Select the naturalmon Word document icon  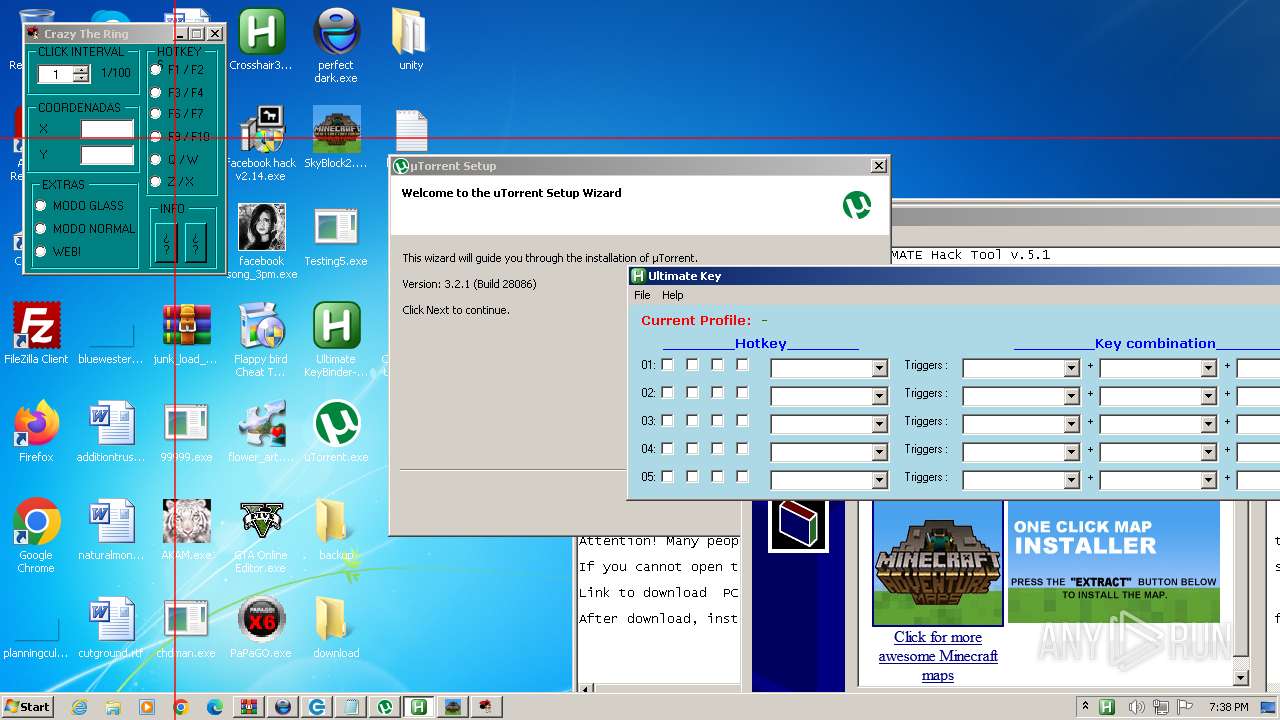tap(111, 530)
